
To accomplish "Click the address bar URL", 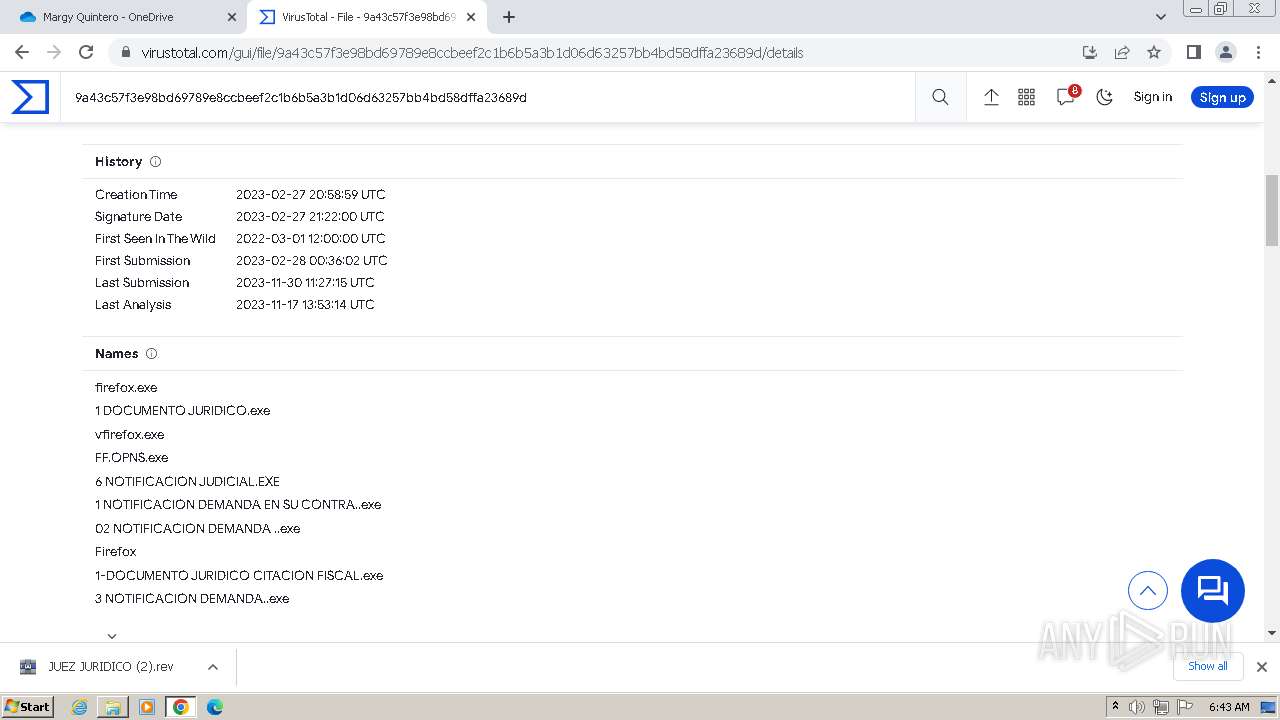I will click(472, 53).
